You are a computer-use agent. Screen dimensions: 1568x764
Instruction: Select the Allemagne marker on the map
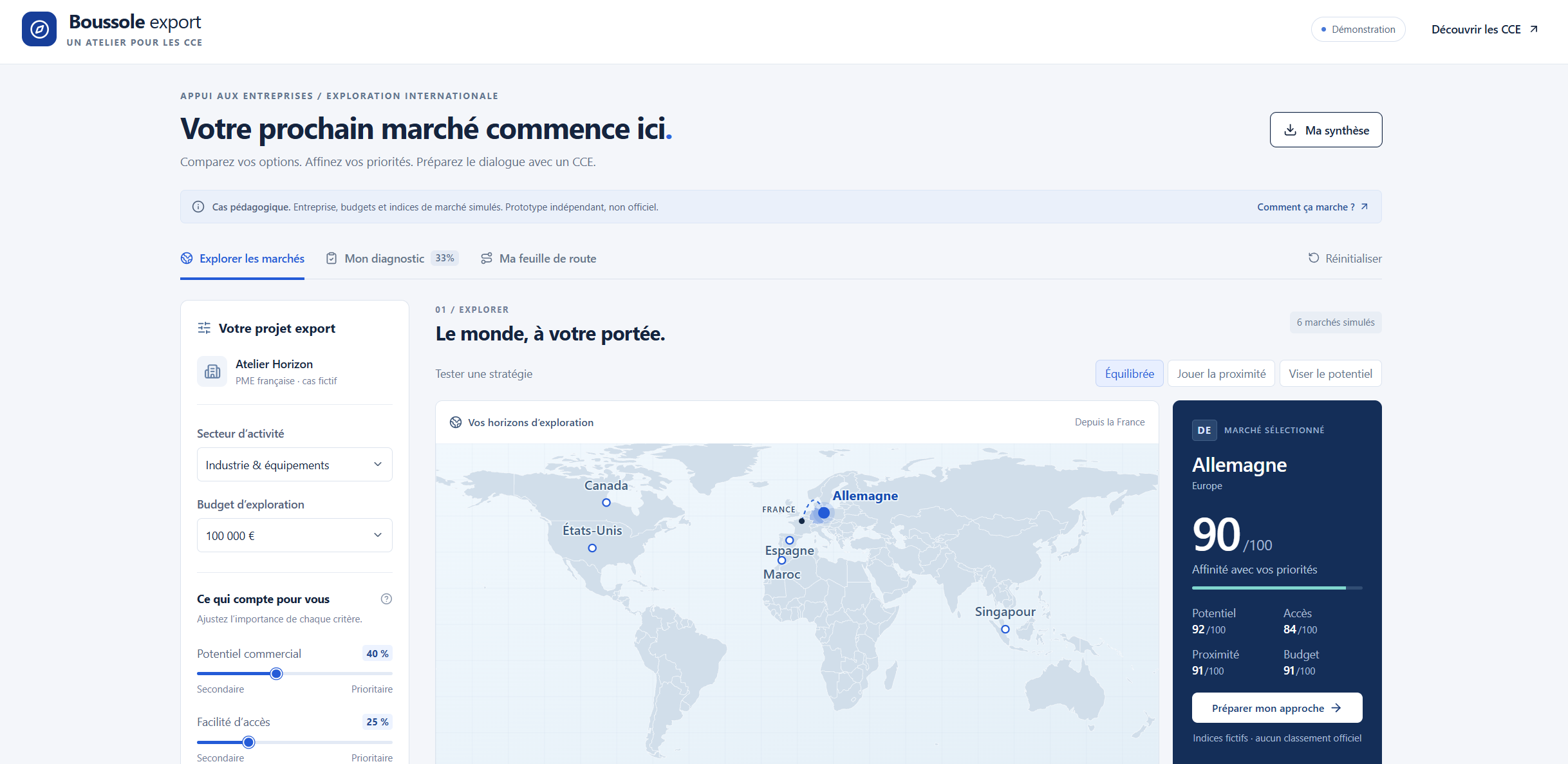coord(823,513)
